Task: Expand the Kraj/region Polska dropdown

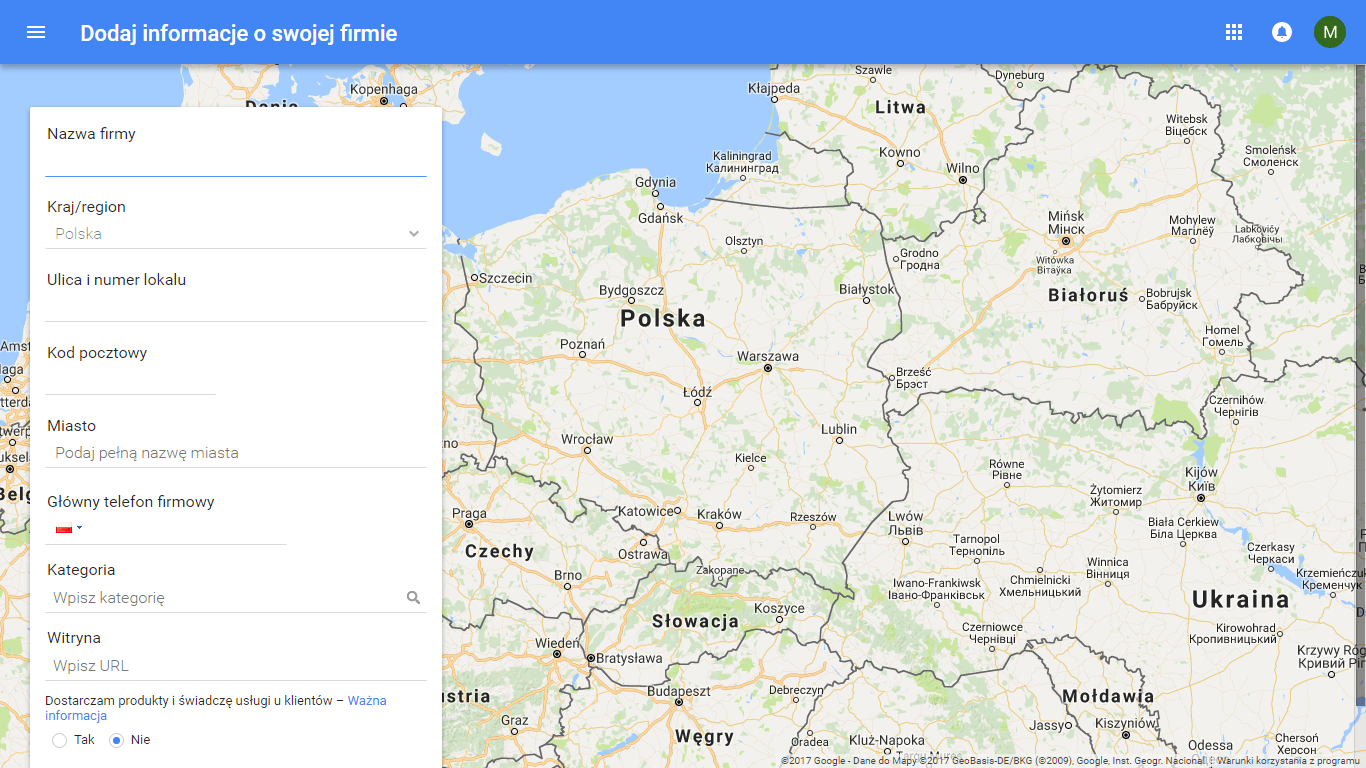Action: point(236,234)
